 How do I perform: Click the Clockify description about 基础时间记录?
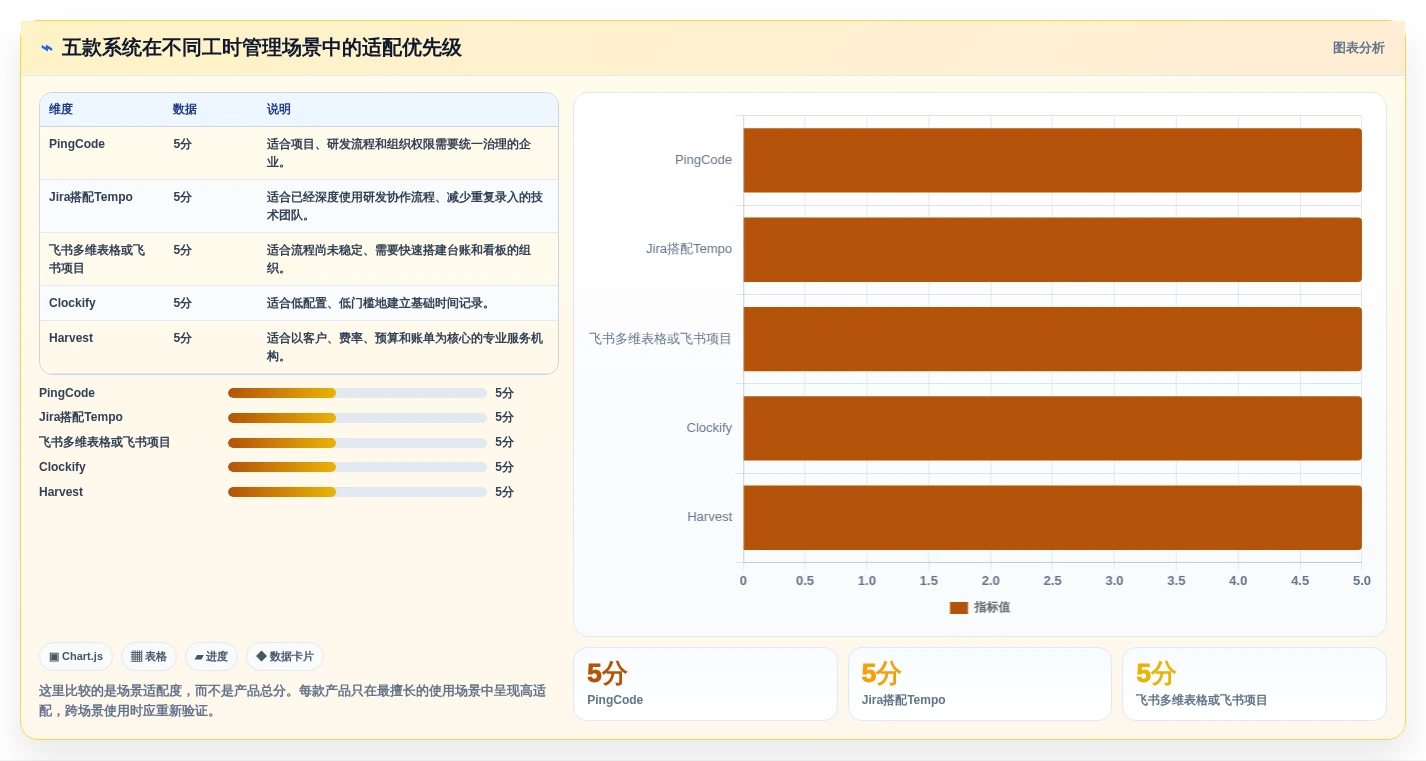coord(379,303)
